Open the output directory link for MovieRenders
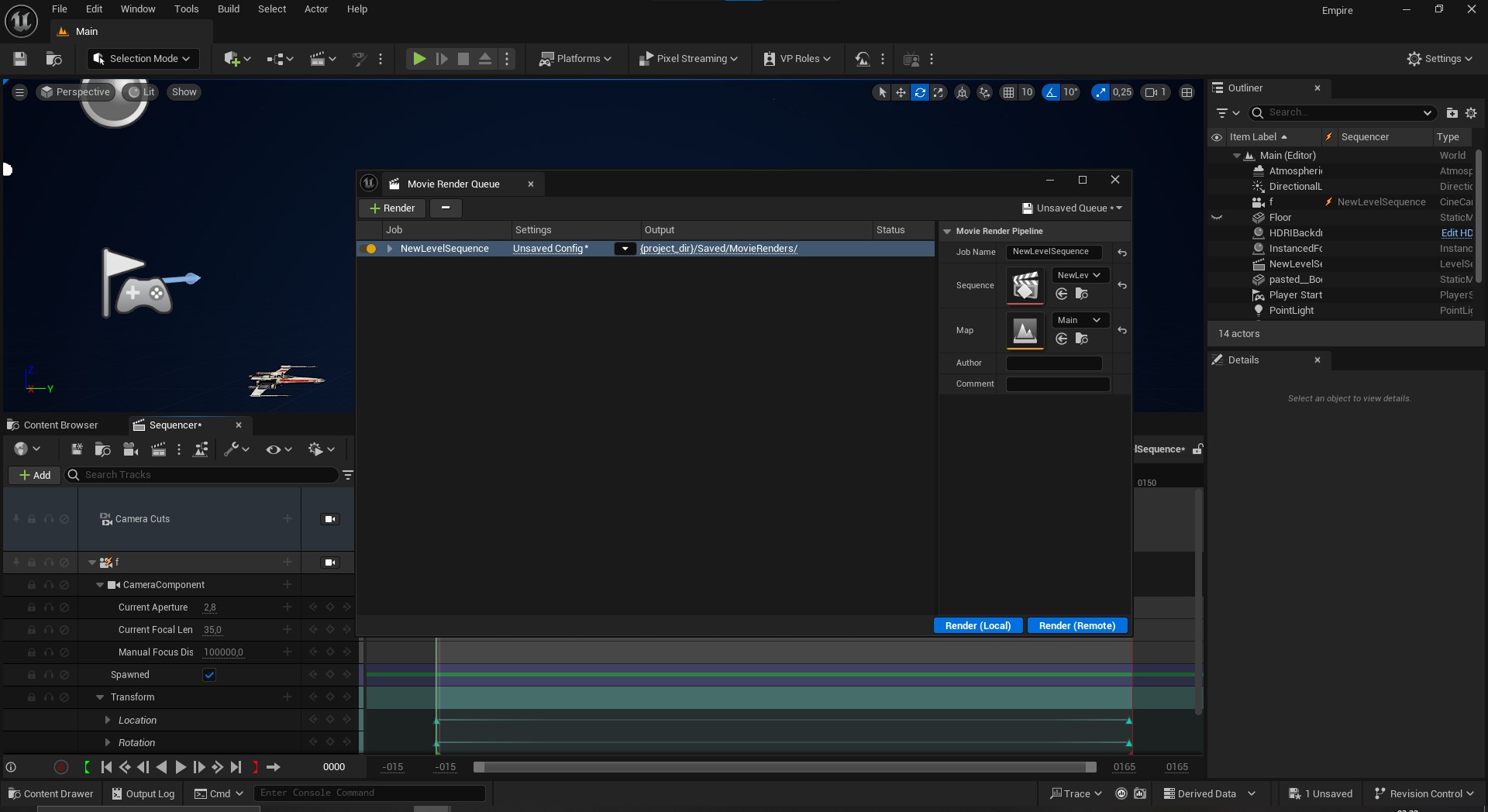 tap(719, 249)
